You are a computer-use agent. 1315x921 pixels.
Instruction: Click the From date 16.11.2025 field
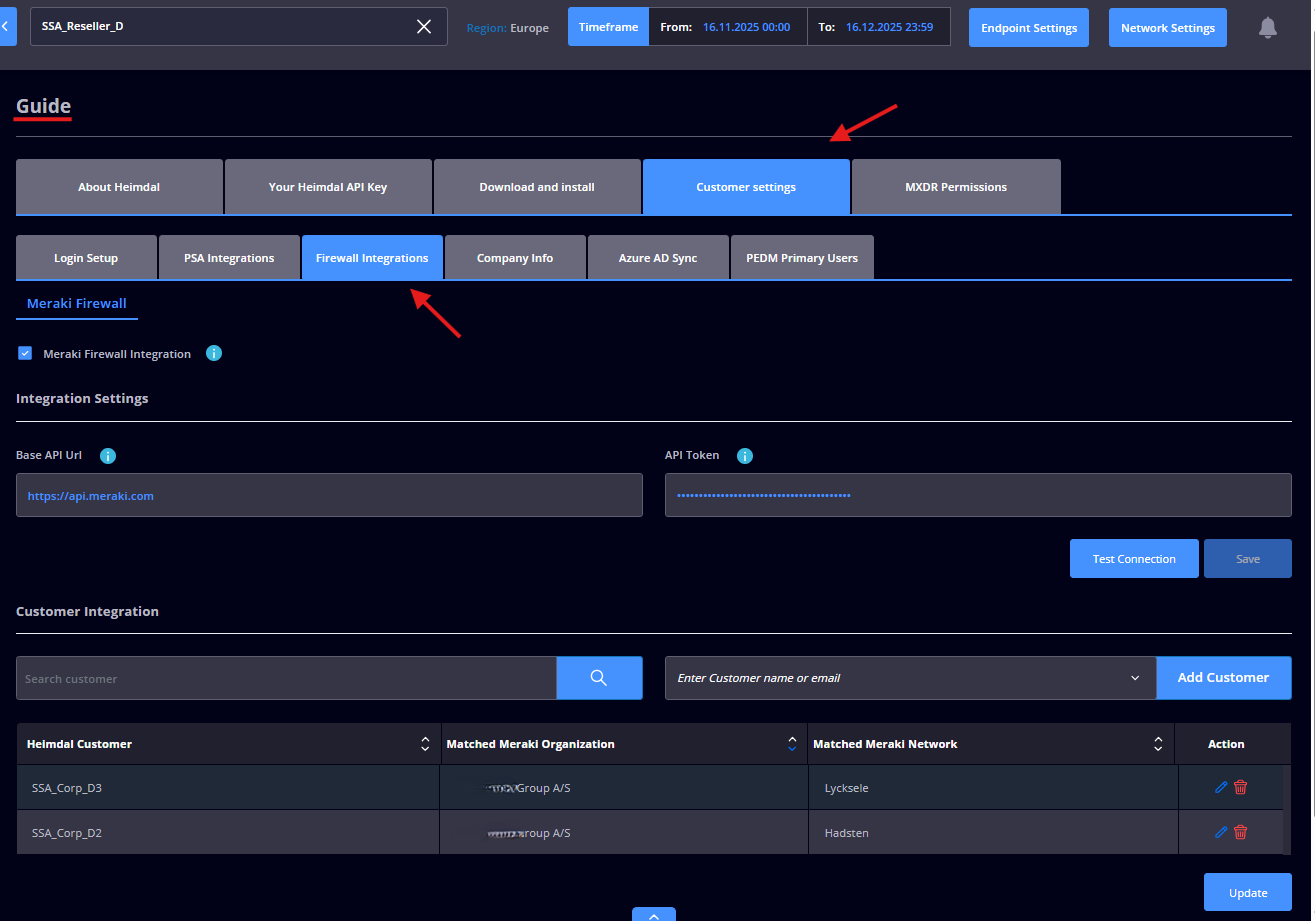pos(728,27)
